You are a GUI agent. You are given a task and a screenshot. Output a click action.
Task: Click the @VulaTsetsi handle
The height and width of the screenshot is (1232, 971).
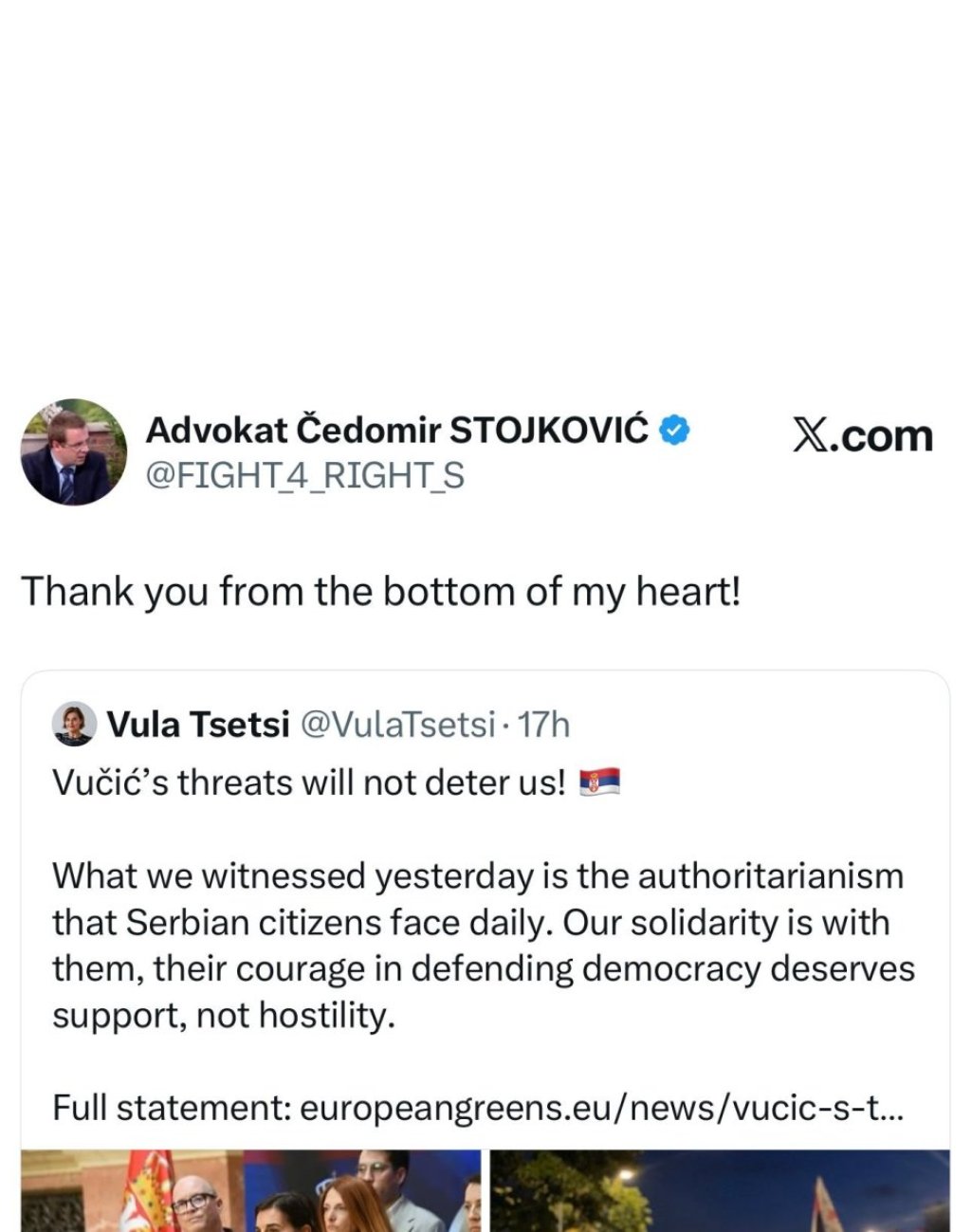click(397, 725)
